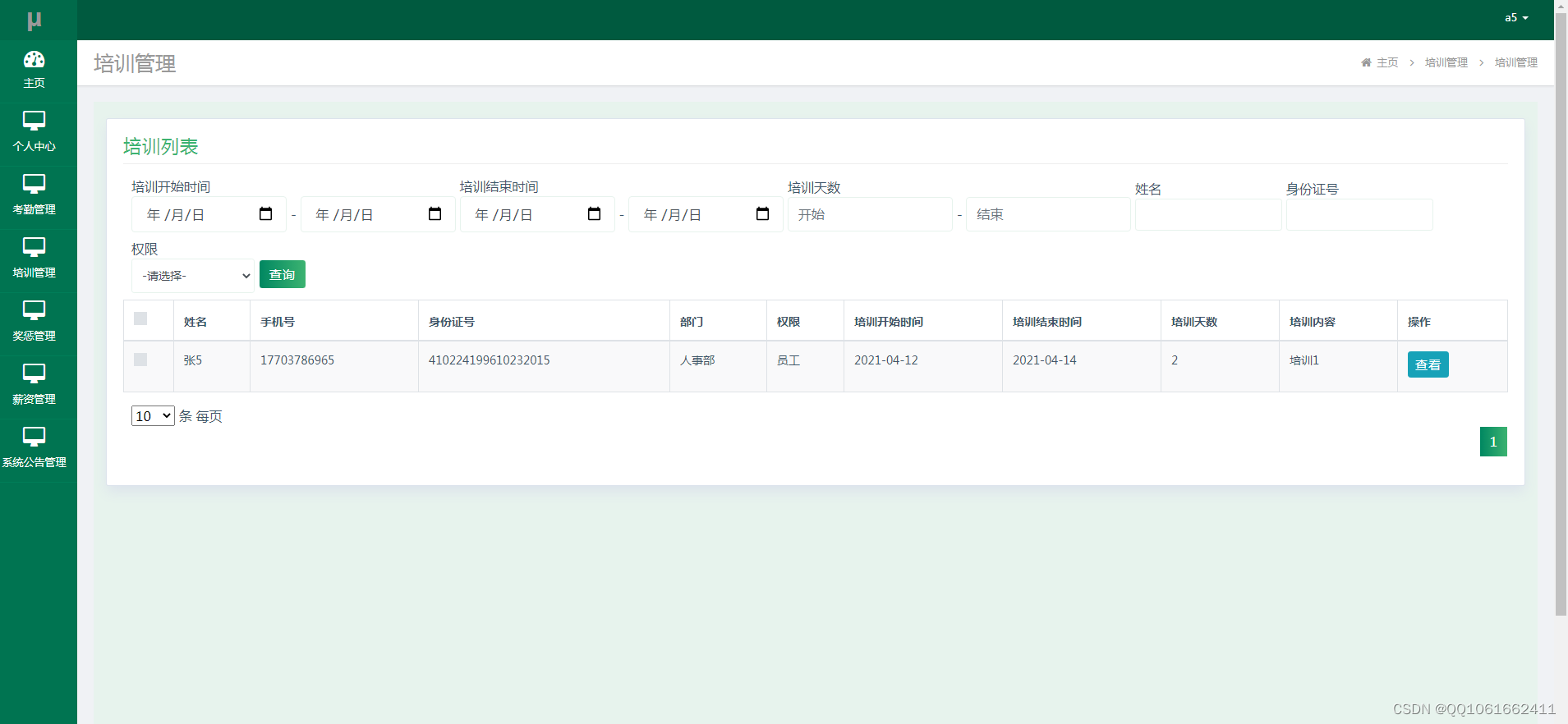Click 查看 button for 张5 record
The image size is (1568, 724).
(1428, 364)
